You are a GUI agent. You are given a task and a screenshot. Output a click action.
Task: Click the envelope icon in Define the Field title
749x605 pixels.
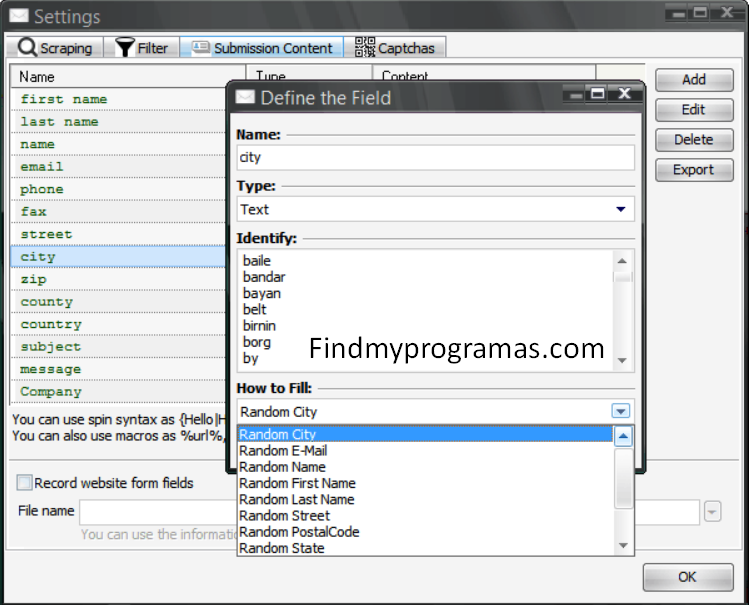click(x=245, y=97)
